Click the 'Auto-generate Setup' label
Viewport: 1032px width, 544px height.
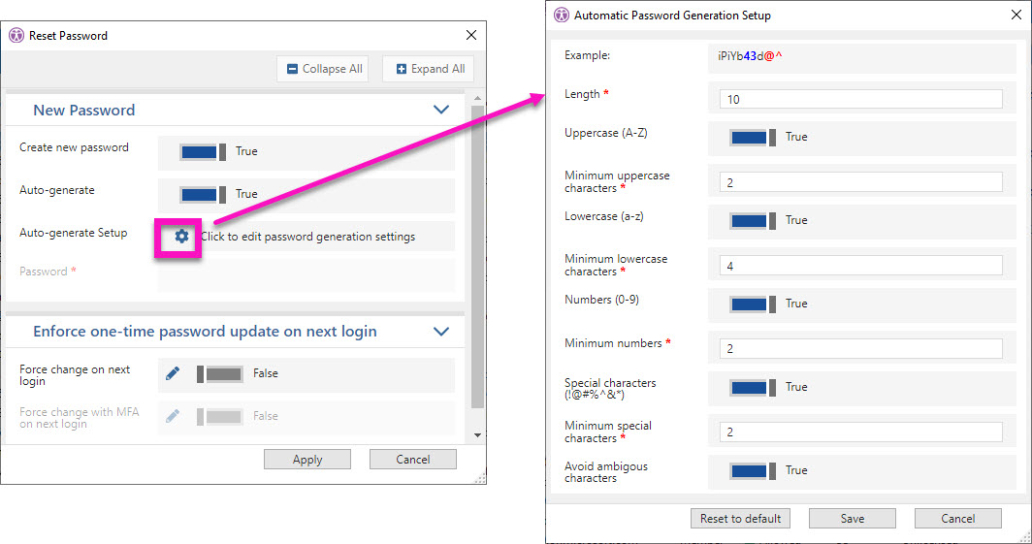[x=73, y=233]
